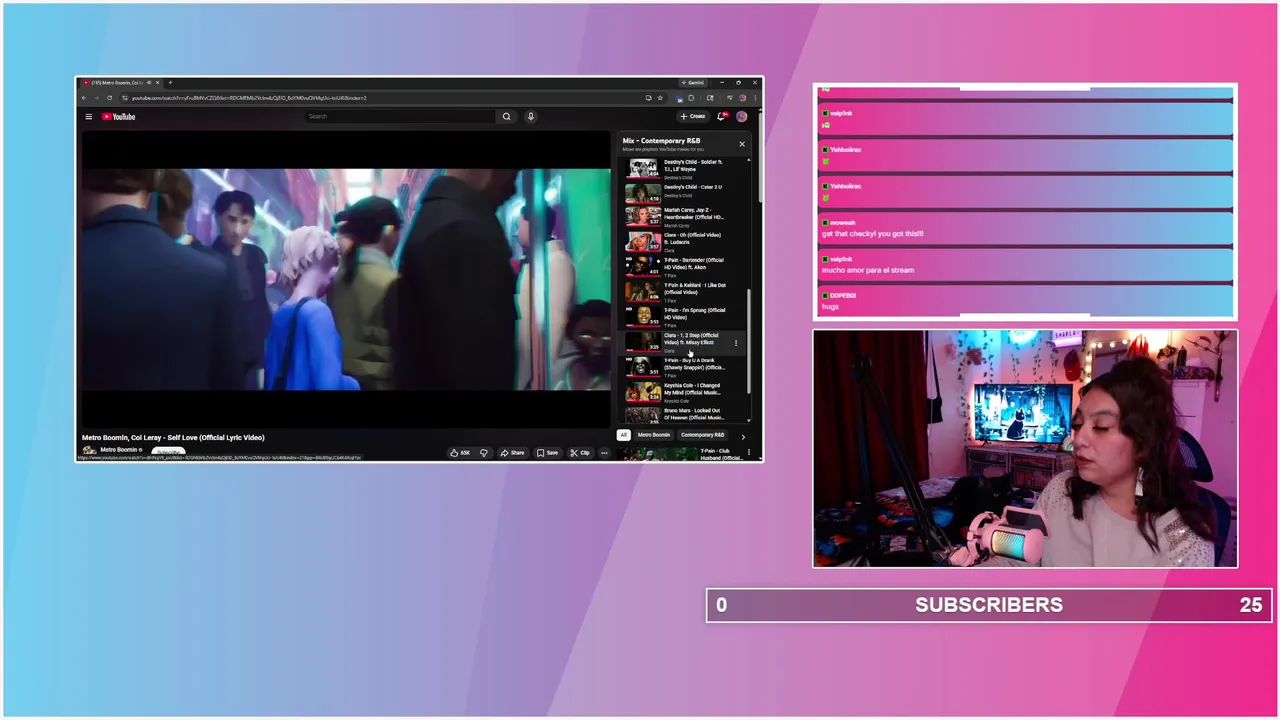Play T-Pain & Kehlani - I Like Dat
Viewport: 1280px width, 720px height.
[684, 291]
